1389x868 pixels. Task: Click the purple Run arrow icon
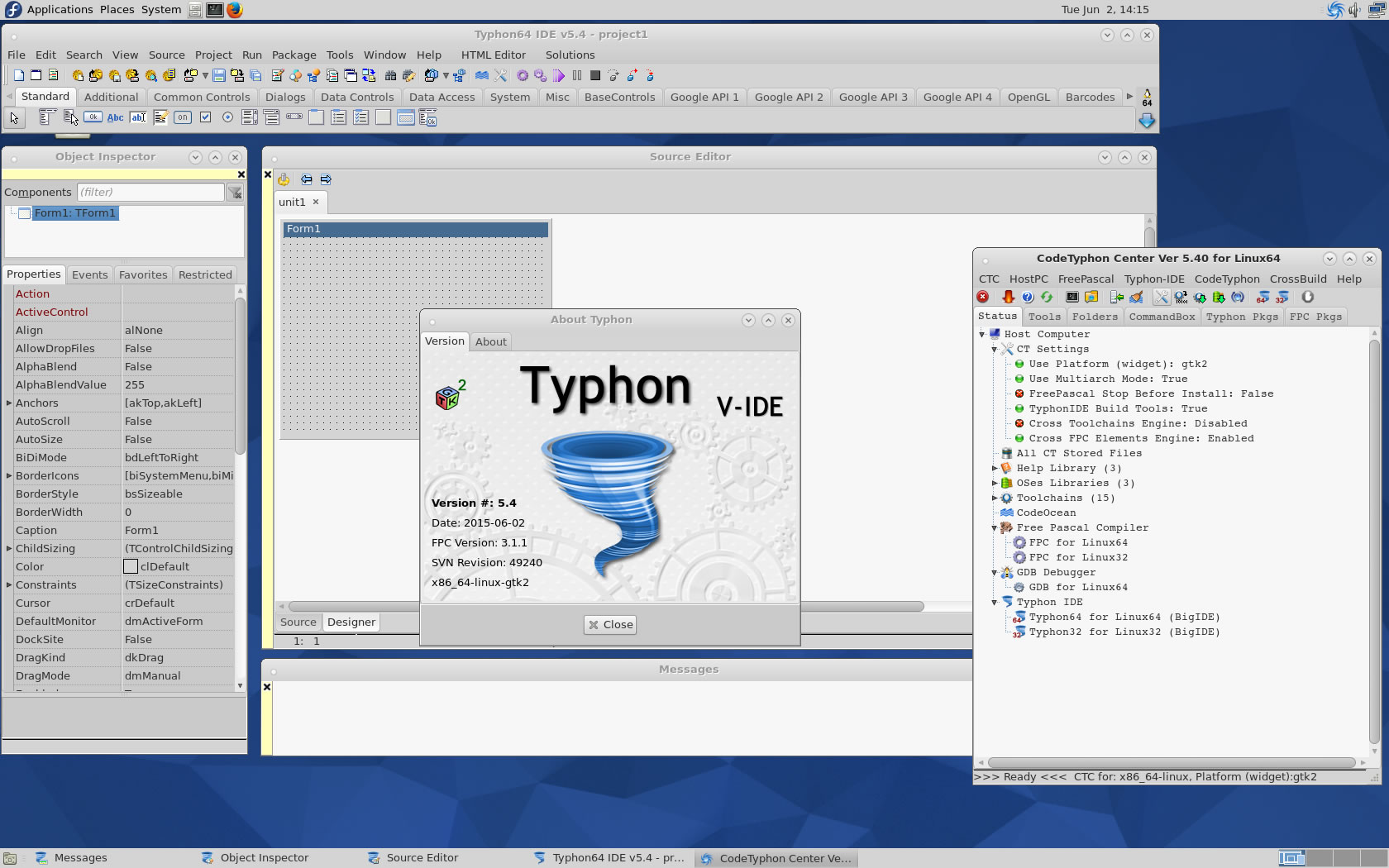558,75
